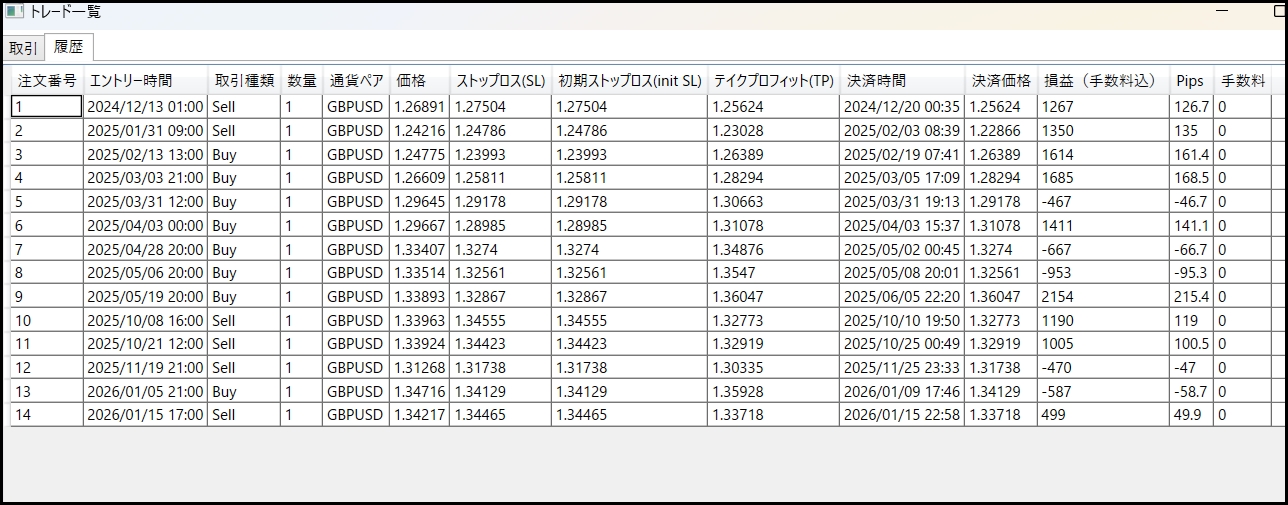Select row 14 order number cell
Viewport: 1288px width, 505px height.
[x=46, y=415]
